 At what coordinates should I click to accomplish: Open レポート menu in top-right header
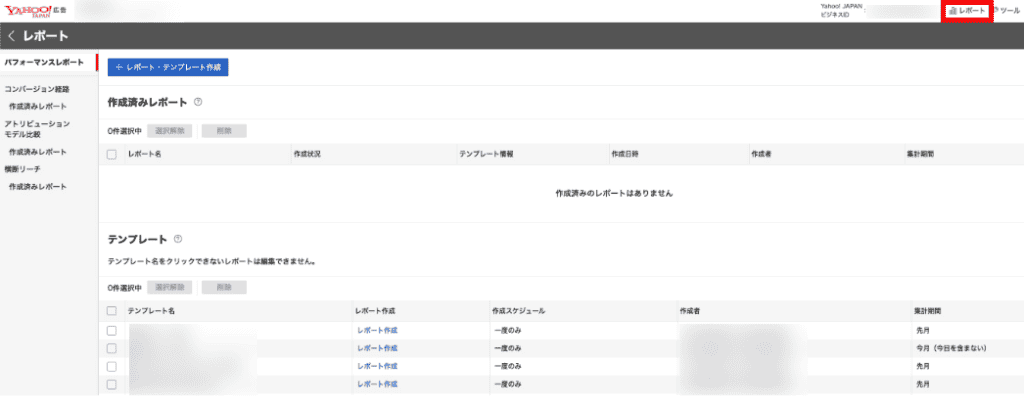pyautogui.click(x=967, y=11)
